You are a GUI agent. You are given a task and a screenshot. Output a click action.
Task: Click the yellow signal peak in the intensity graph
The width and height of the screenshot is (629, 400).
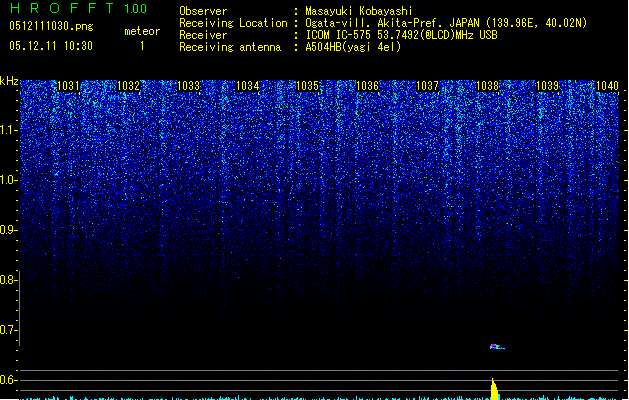click(494, 389)
